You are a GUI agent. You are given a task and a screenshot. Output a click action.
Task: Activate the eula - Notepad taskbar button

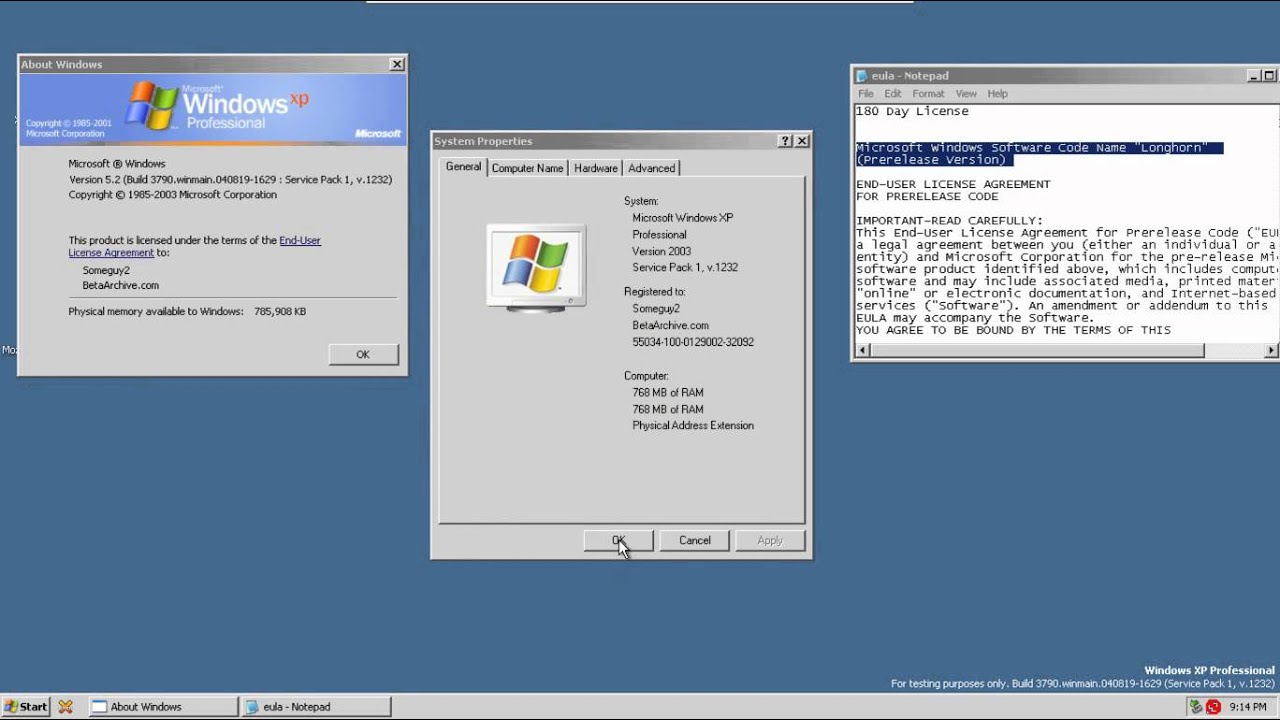[x=317, y=706]
